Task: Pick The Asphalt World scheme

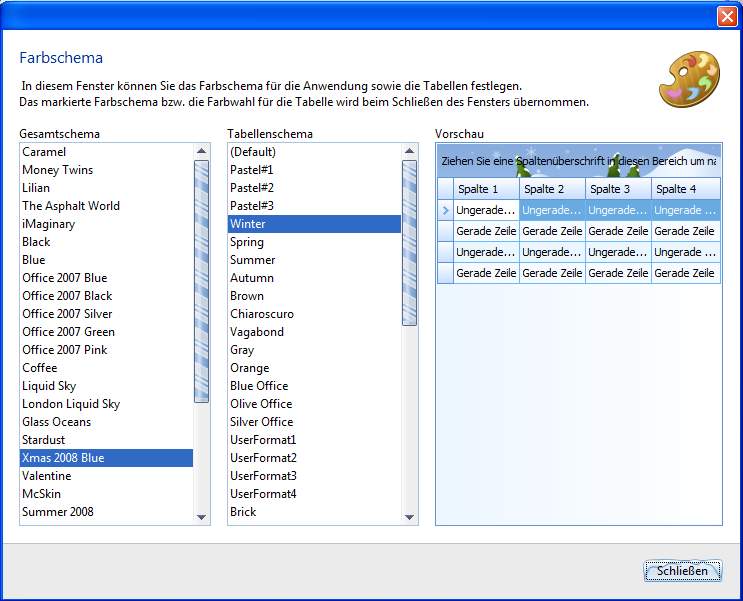Action: click(107, 206)
